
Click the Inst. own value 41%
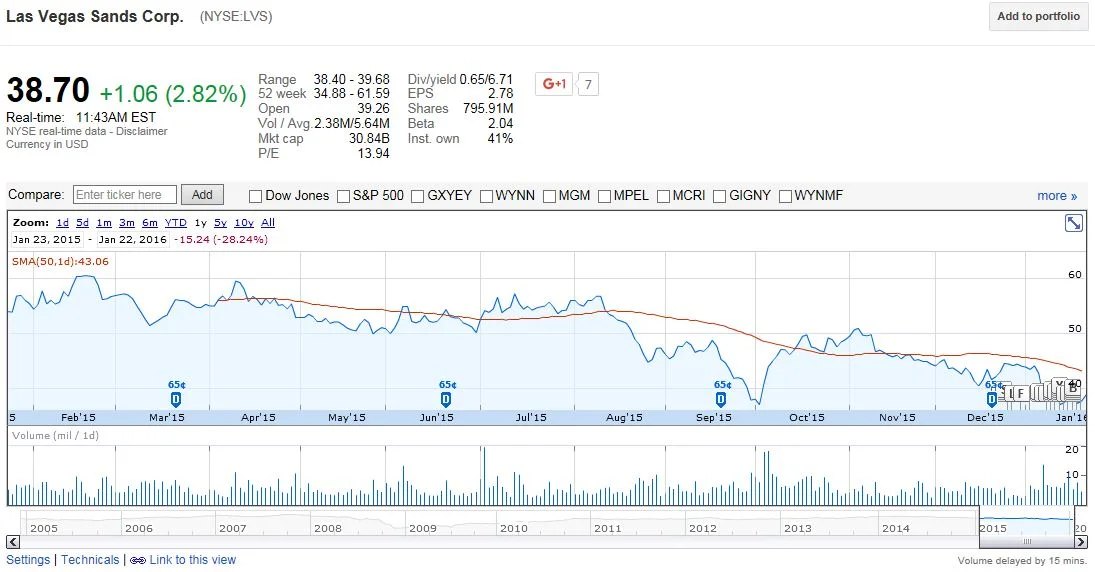tap(500, 138)
